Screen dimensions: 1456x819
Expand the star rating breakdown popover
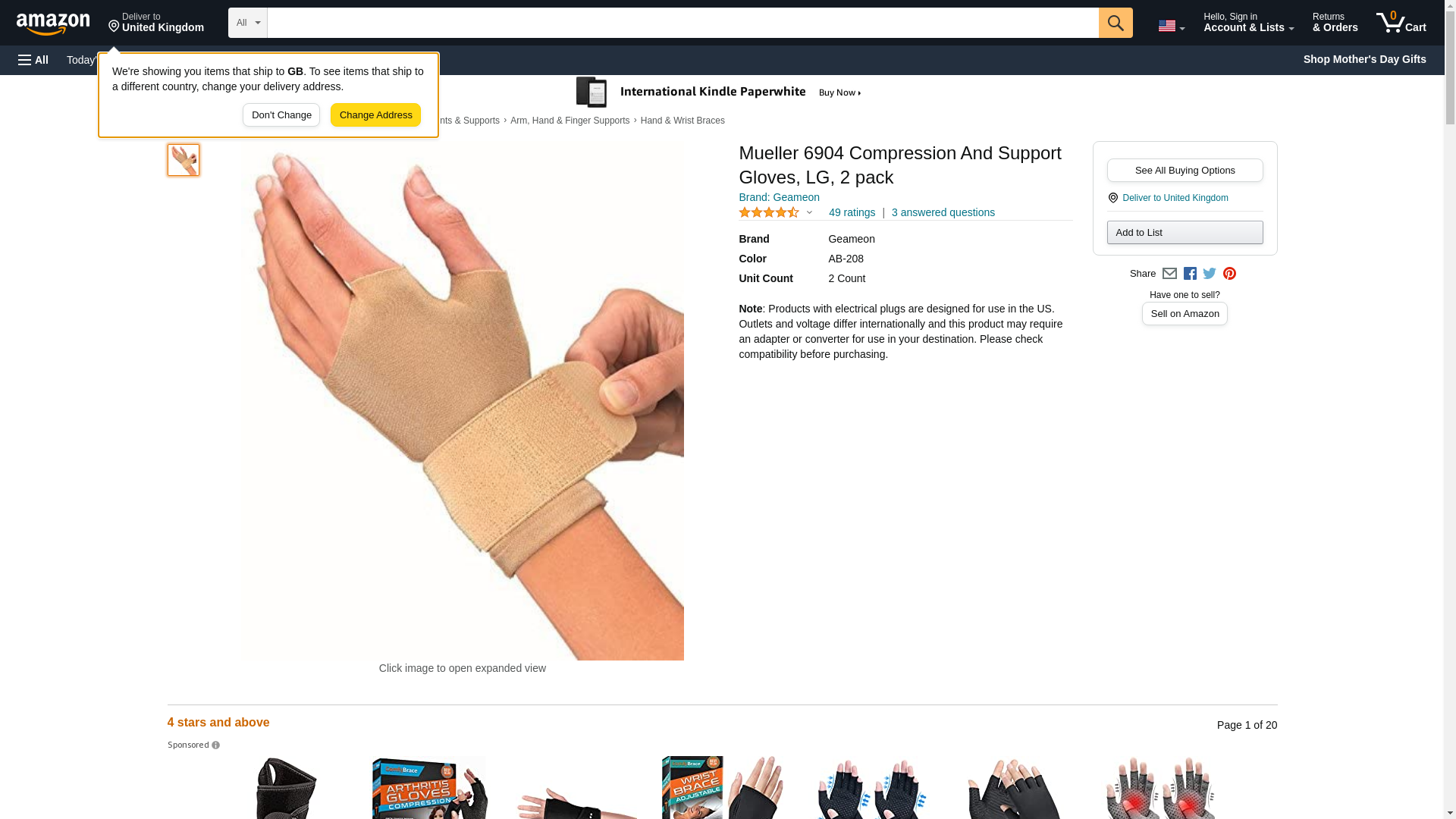776,213
